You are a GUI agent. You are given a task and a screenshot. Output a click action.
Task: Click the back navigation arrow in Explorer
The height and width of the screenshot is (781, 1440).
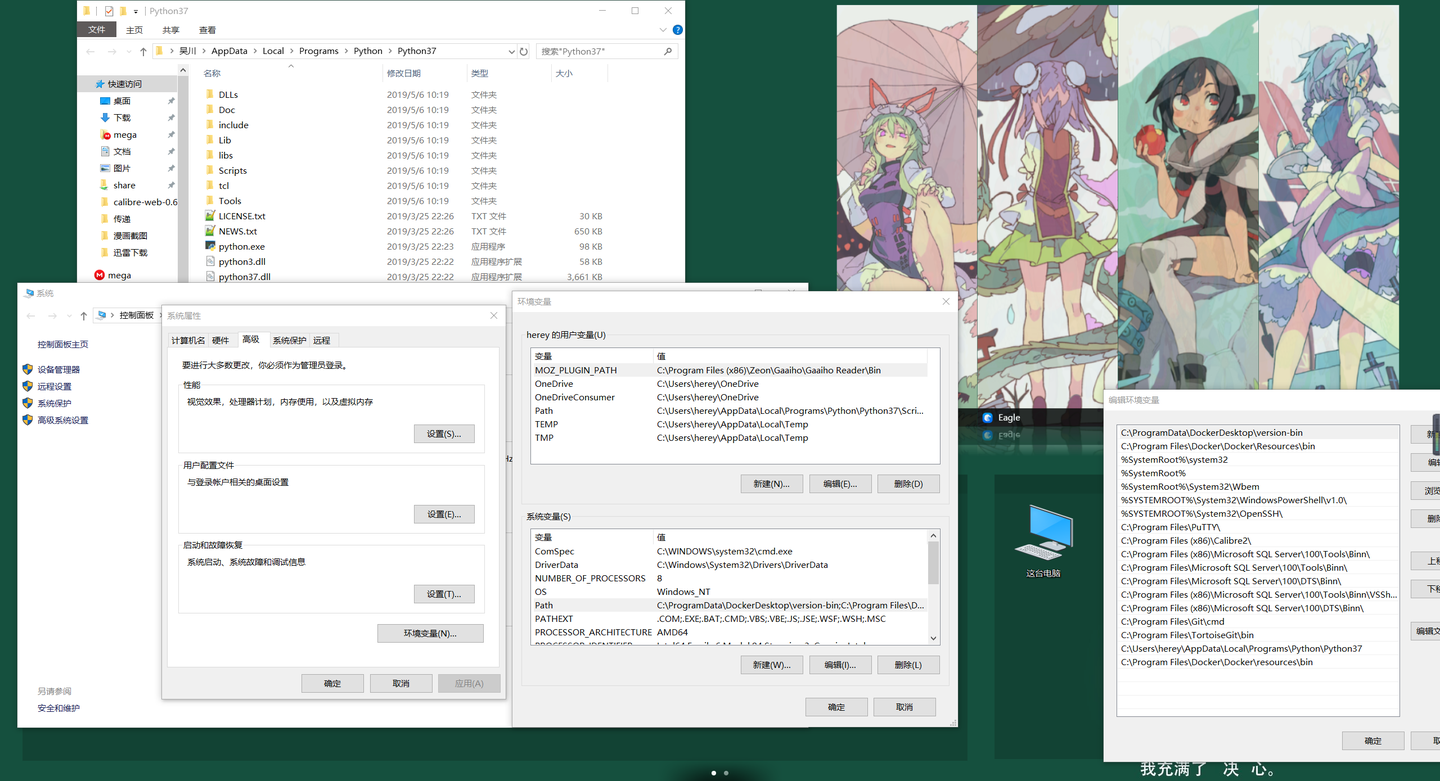pyautogui.click(x=90, y=50)
